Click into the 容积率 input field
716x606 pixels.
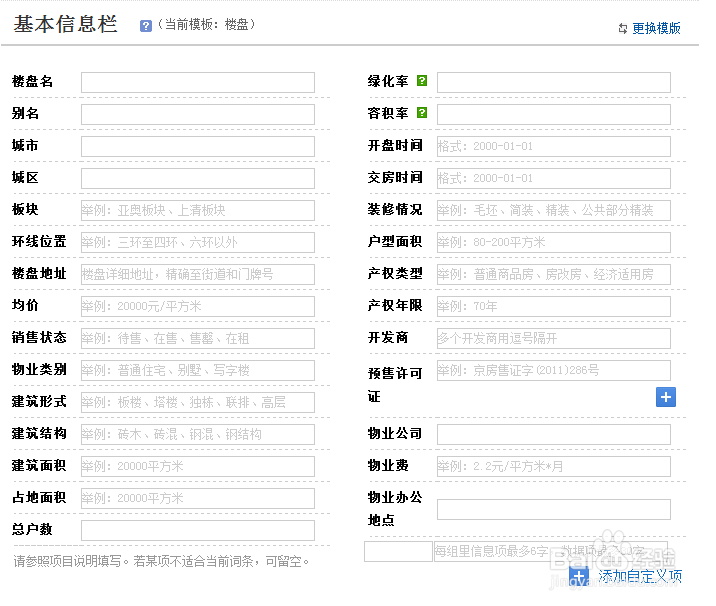(553, 114)
